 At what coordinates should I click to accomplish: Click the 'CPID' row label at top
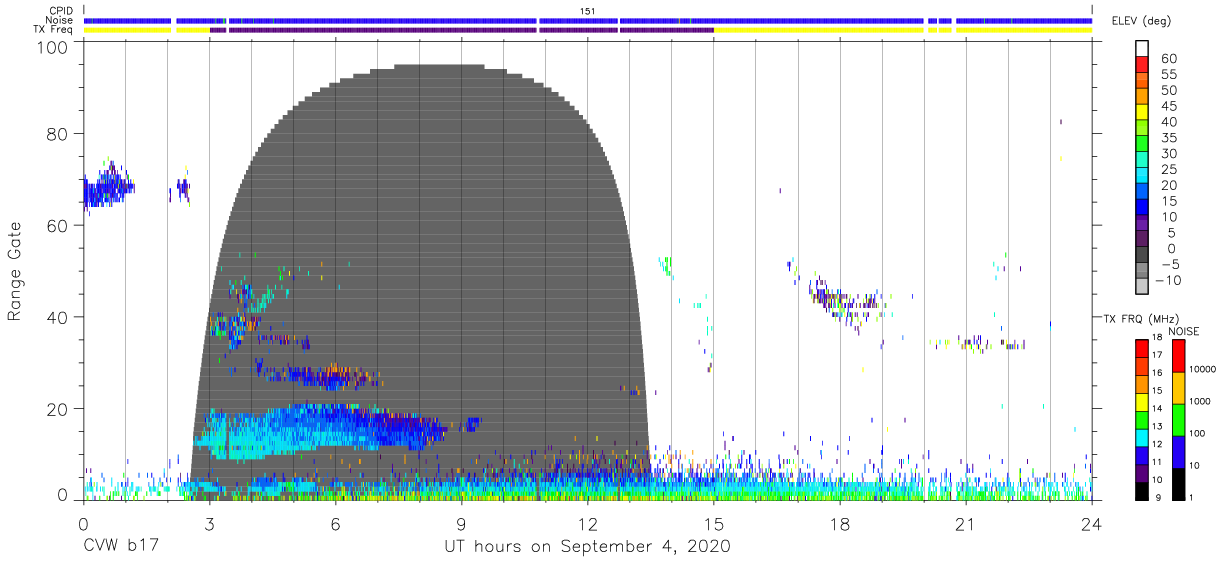[62, 11]
